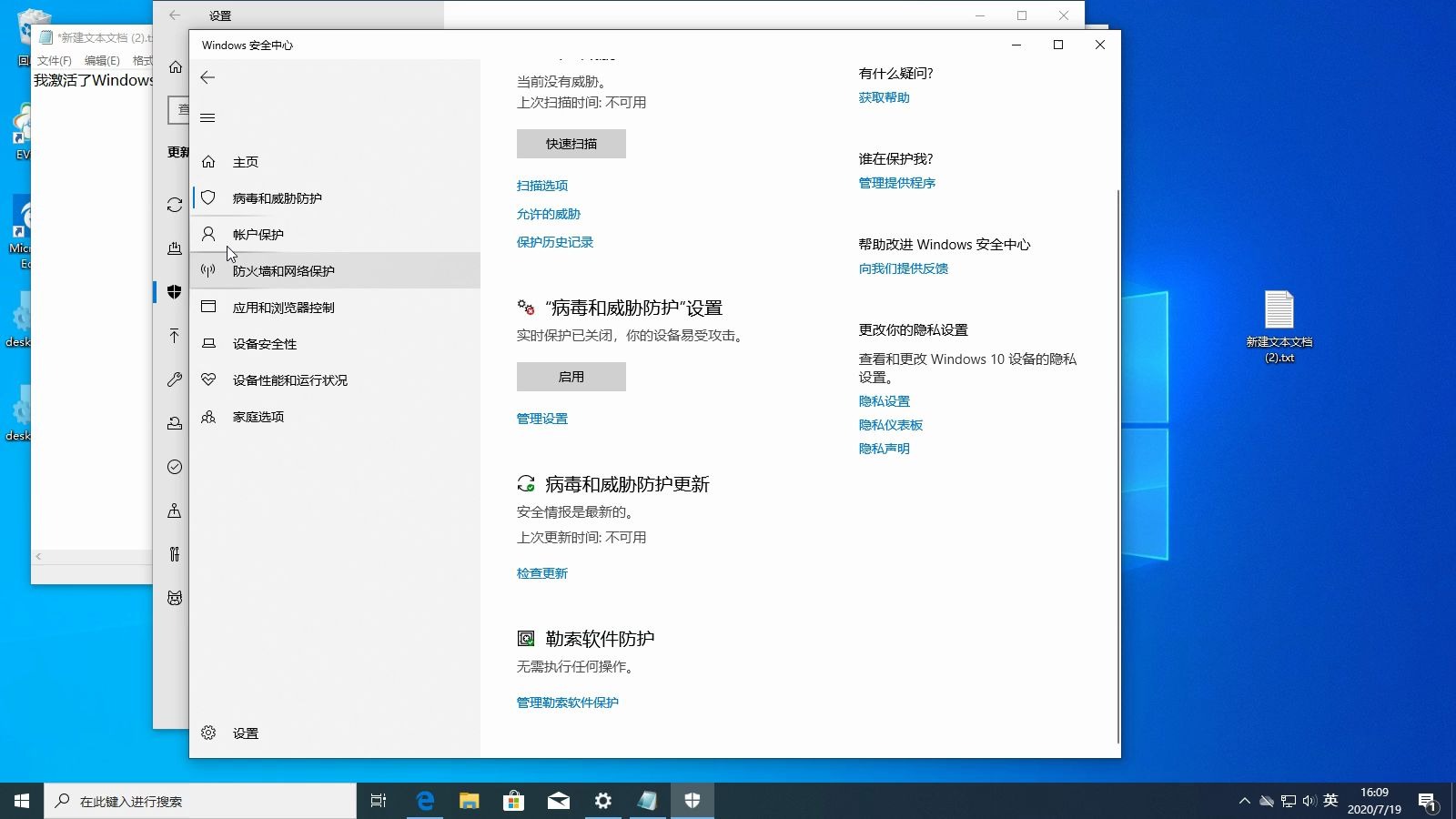This screenshot has width=1456, height=819.
Task: Open 家庭选项 in sidebar
Action: click(335, 416)
